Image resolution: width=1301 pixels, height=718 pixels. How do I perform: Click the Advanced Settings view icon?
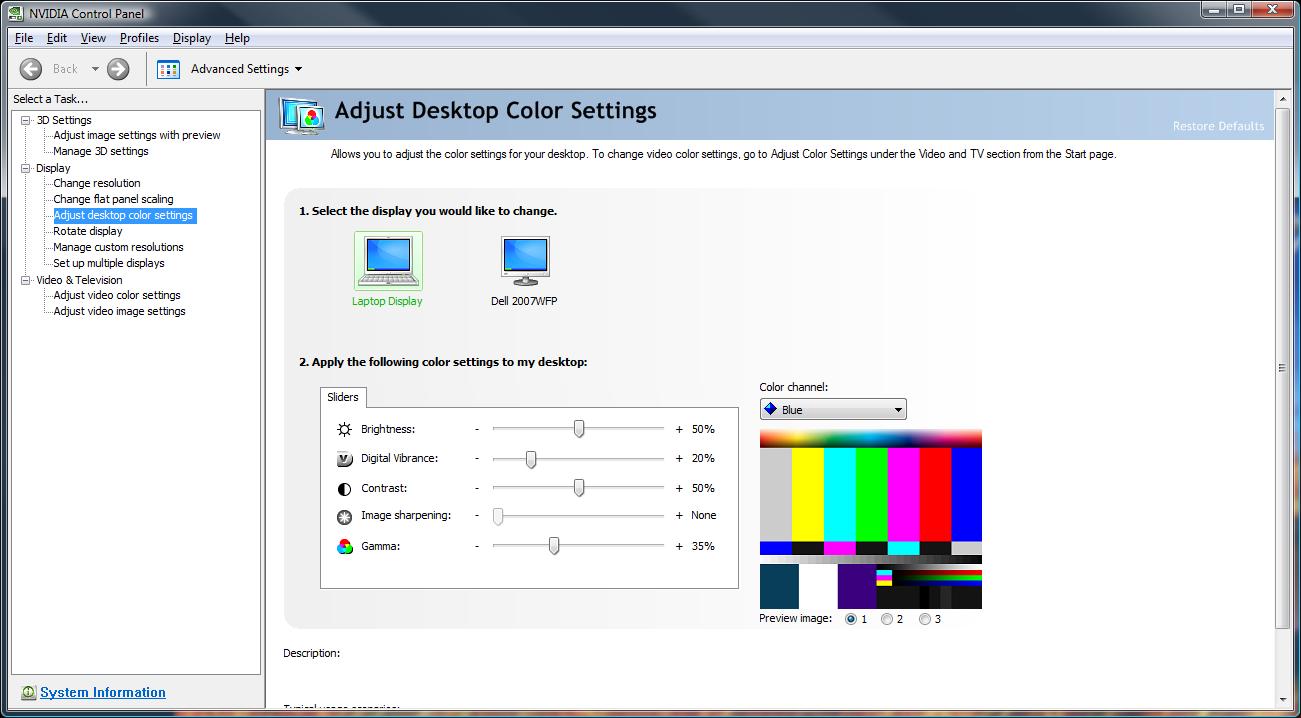(168, 69)
